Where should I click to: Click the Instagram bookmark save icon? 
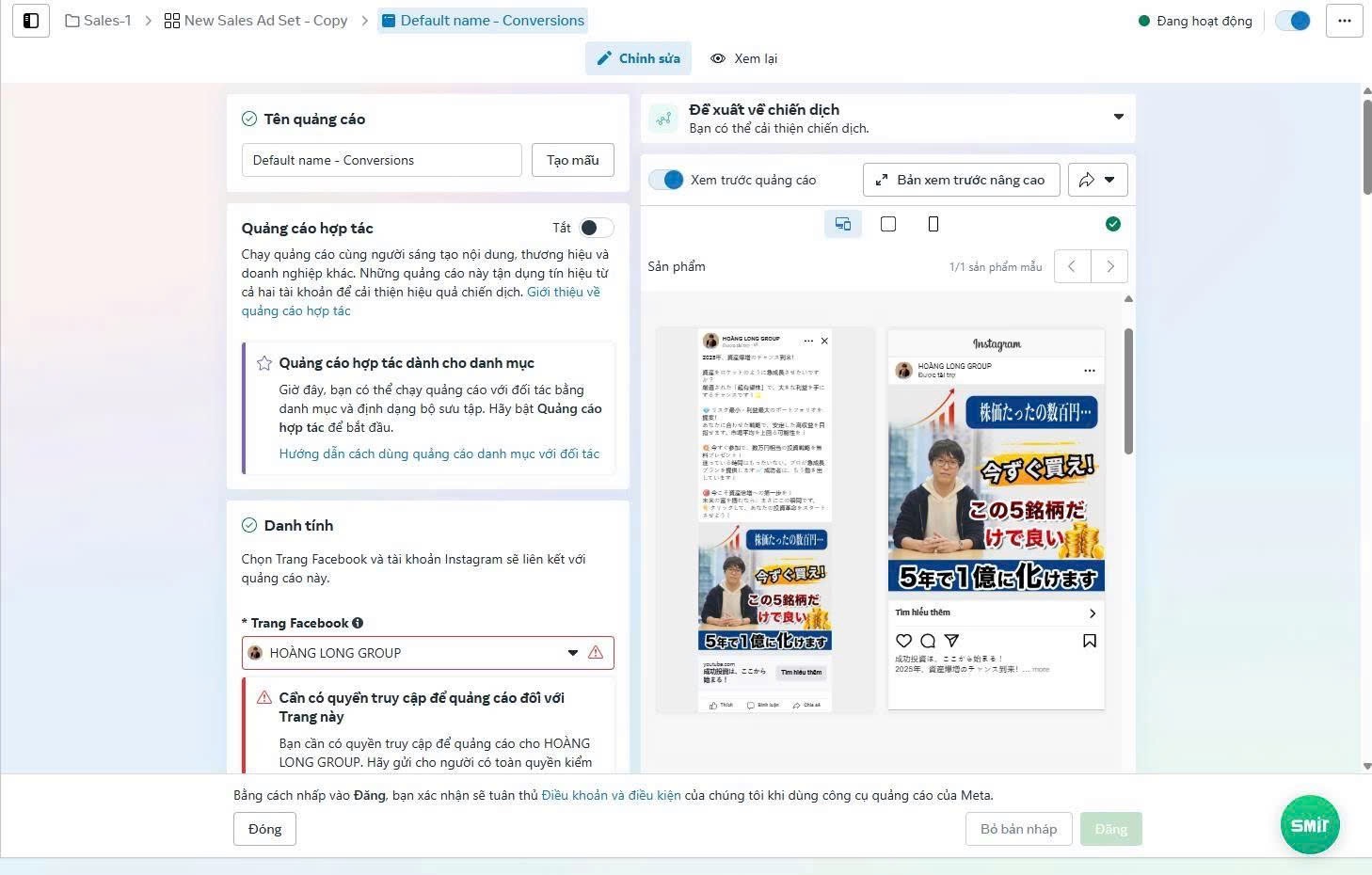pyautogui.click(x=1090, y=641)
